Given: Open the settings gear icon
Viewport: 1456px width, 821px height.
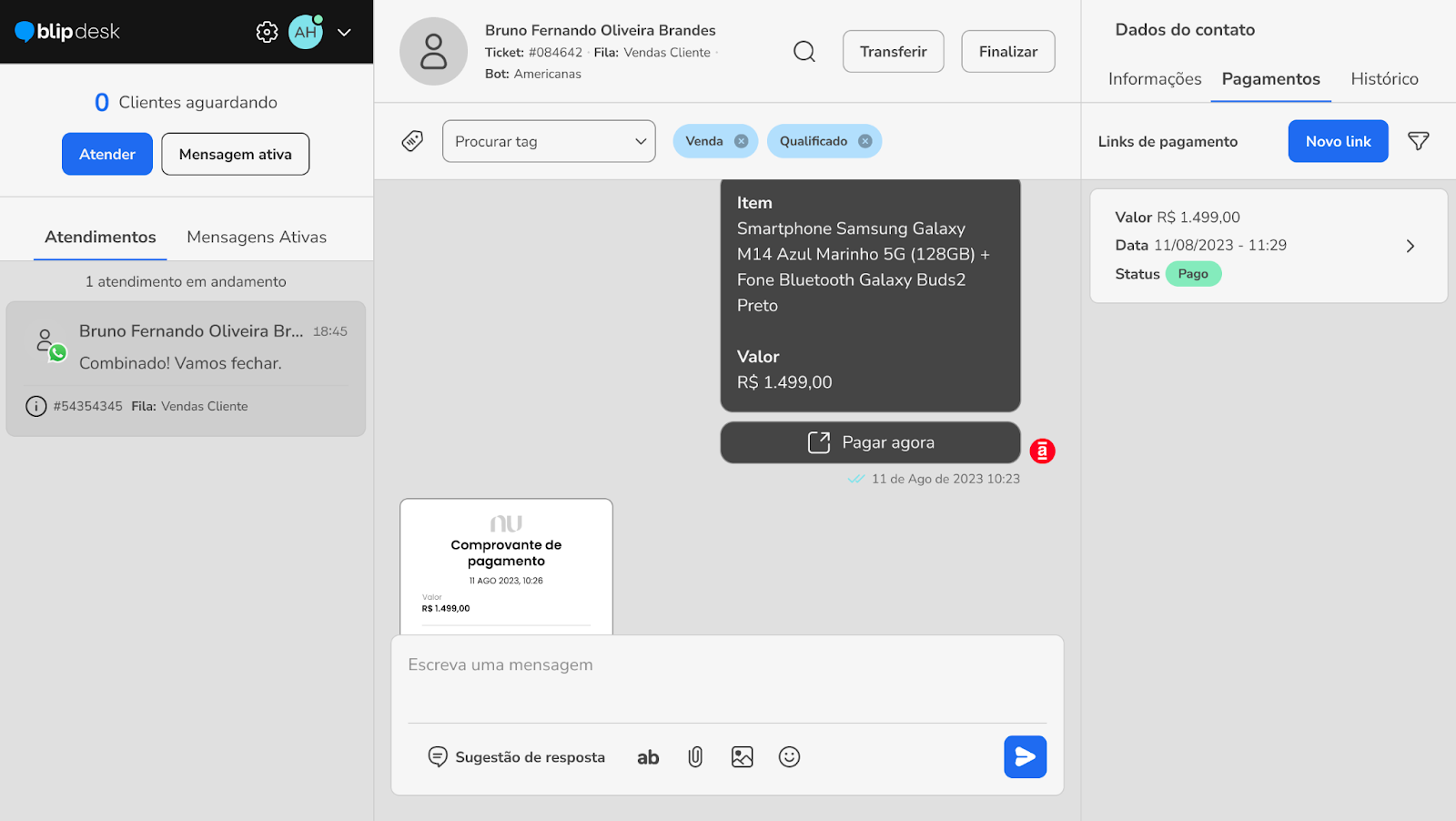Looking at the screenshot, I should pos(267,32).
